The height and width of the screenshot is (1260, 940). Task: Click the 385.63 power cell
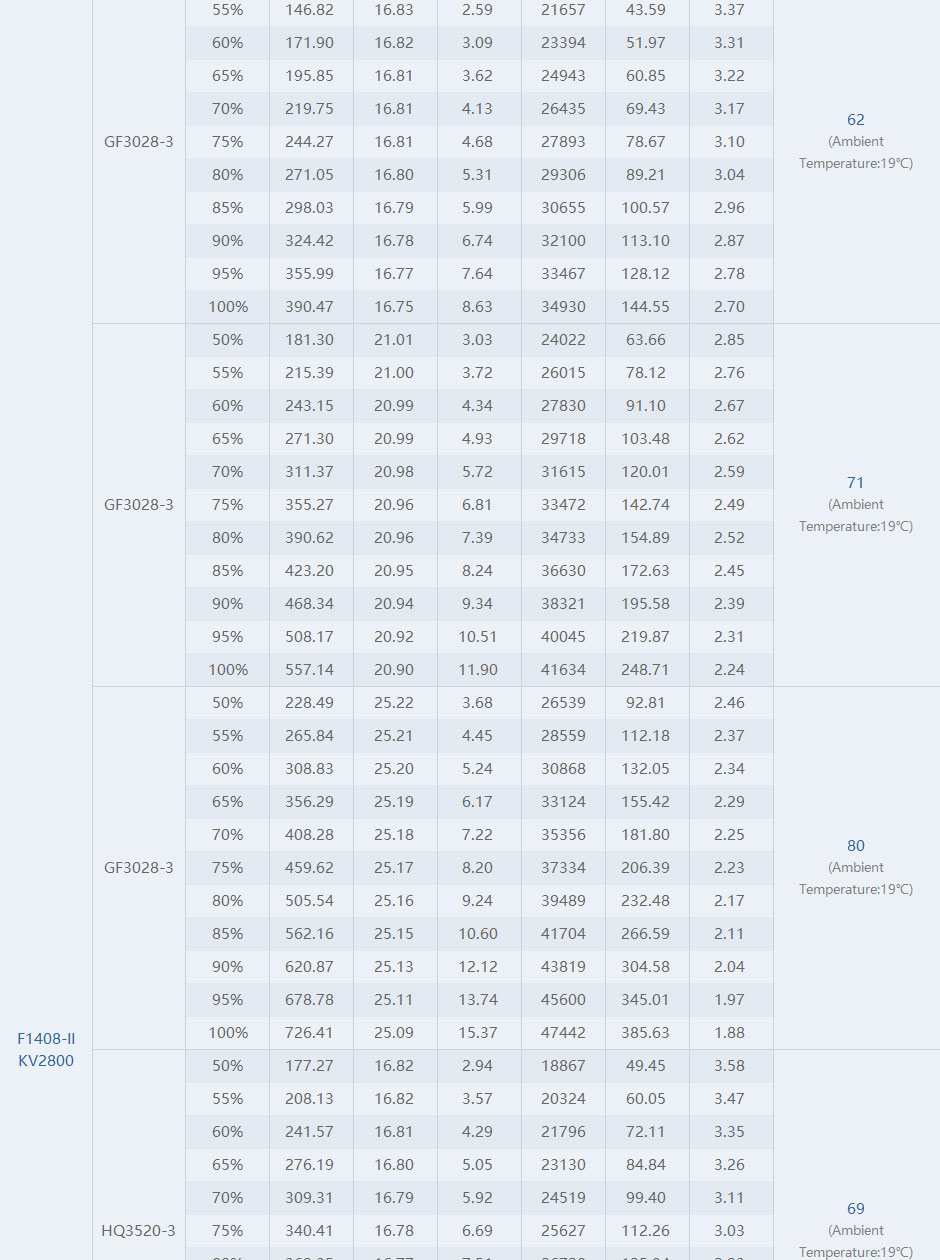(x=646, y=1033)
